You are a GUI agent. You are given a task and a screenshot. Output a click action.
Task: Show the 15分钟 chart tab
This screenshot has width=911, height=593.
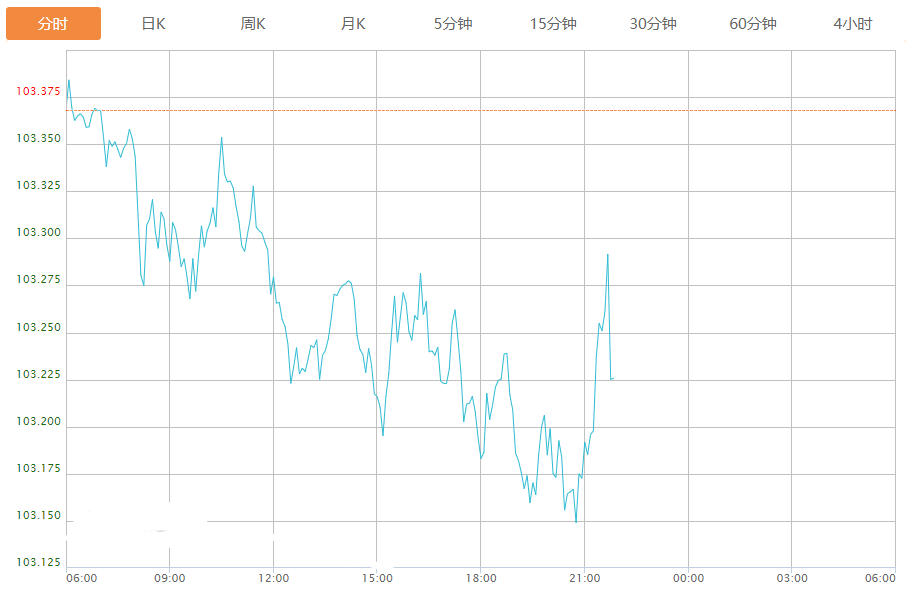[x=553, y=24]
